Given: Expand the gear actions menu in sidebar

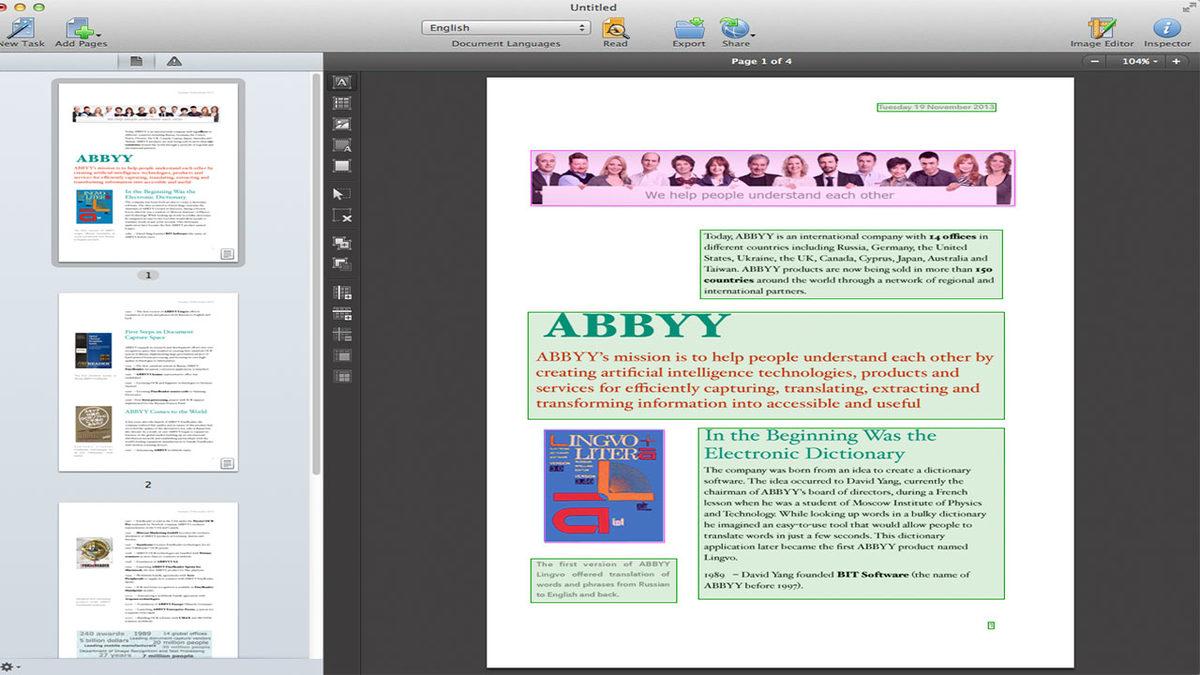Looking at the screenshot, I should point(11,666).
